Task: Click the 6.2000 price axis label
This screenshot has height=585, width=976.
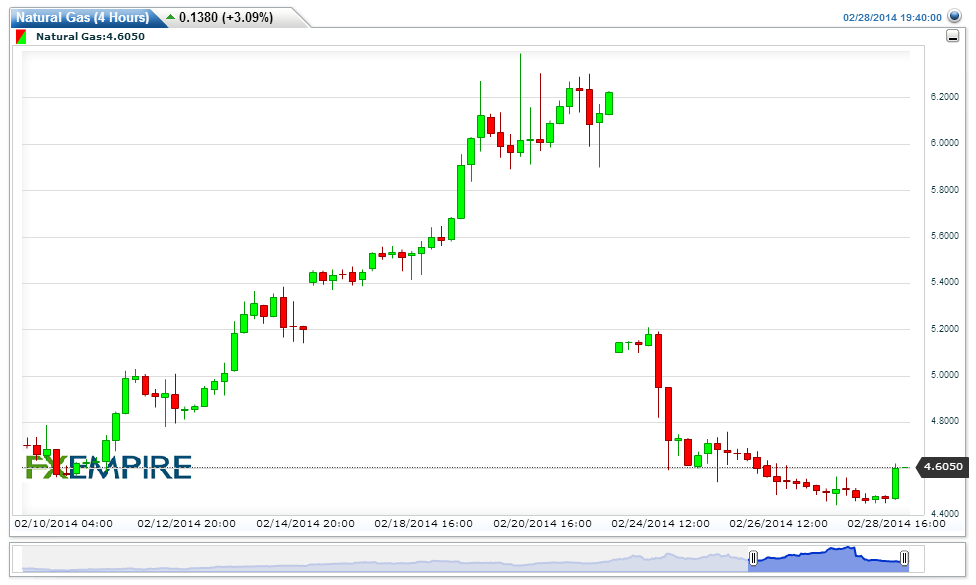Action: [944, 96]
